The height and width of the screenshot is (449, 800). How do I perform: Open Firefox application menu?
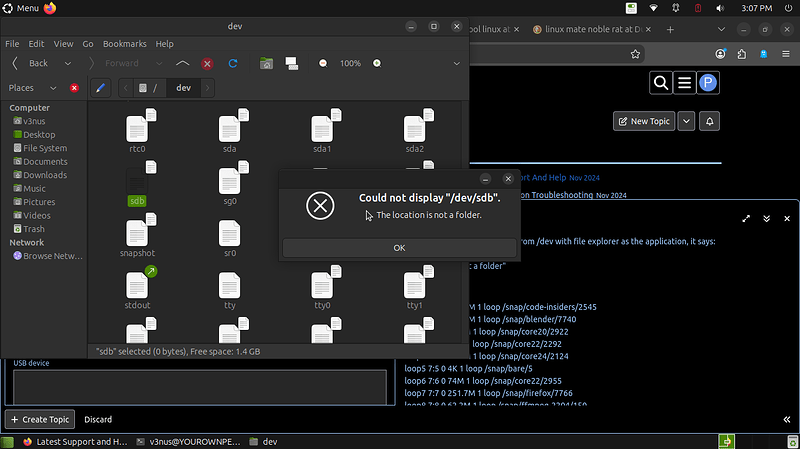(x=786, y=54)
